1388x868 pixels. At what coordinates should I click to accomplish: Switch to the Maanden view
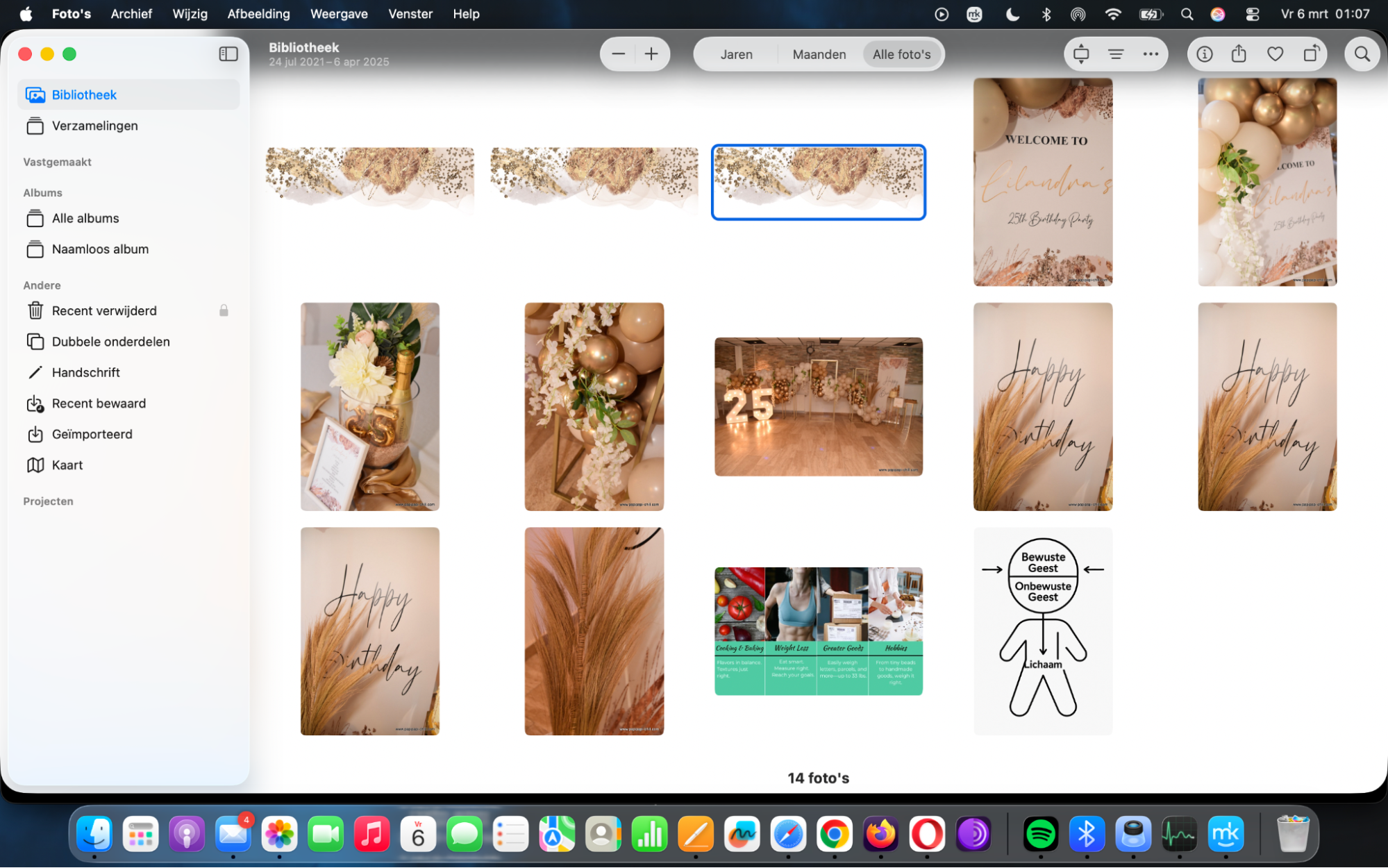[x=819, y=53]
